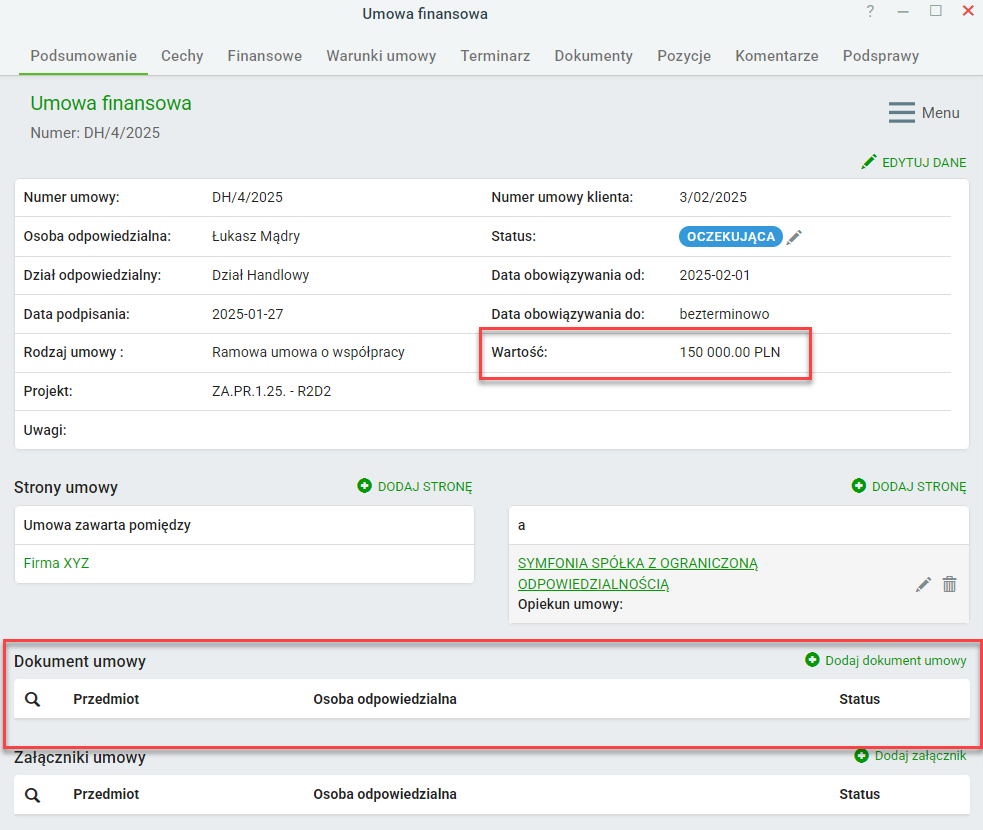This screenshot has width=983, height=830.
Task: Click the Dział Handlowy value
Action: (x=260, y=275)
